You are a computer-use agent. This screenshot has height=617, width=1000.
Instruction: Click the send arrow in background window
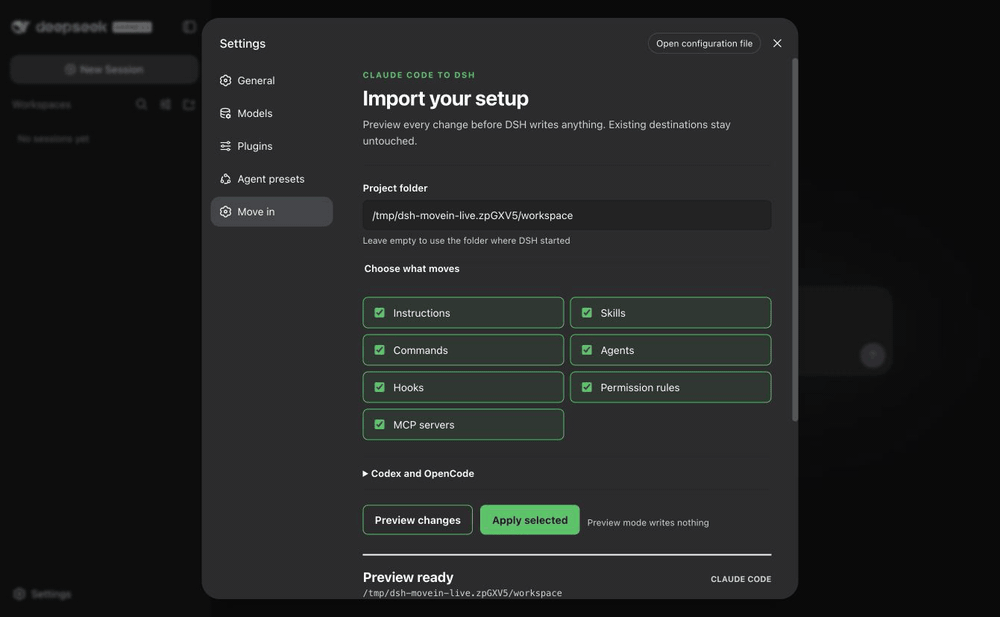pos(872,355)
